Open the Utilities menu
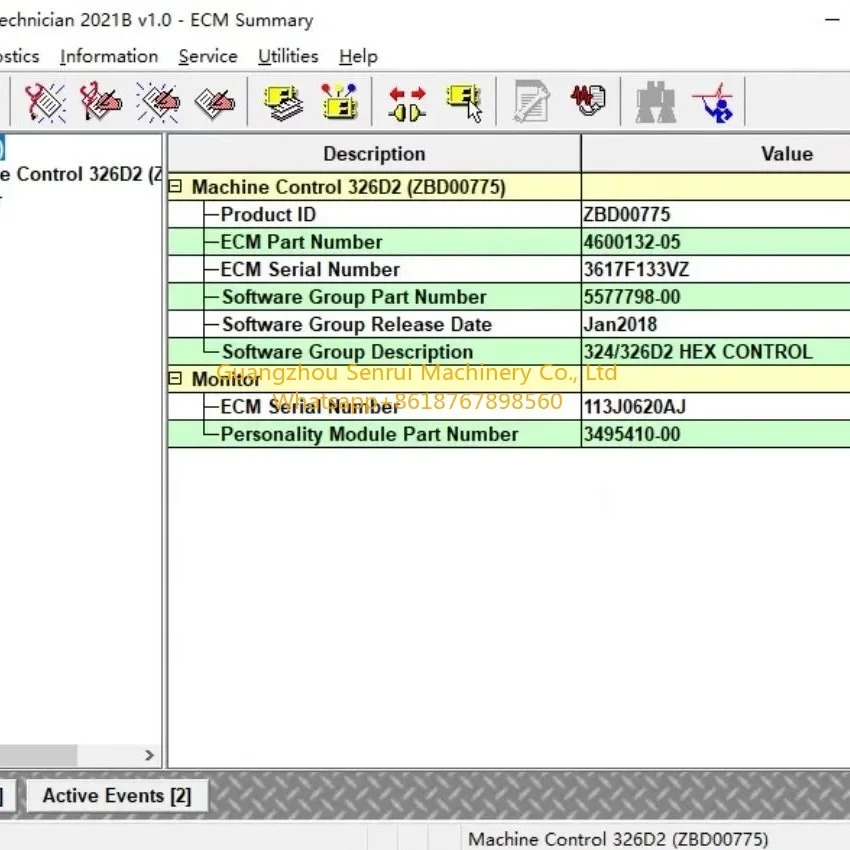 tap(288, 56)
